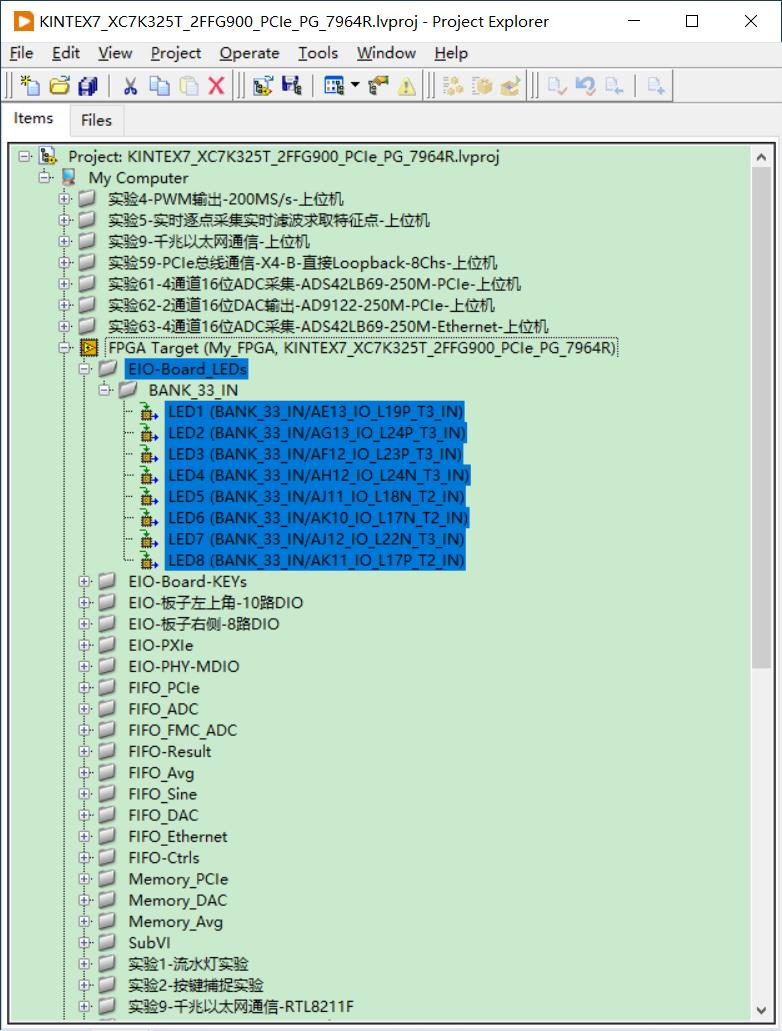This screenshot has width=782, height=1031.
Task: Click the Filter View toolbar icon
Action: (x=334, y=85)
